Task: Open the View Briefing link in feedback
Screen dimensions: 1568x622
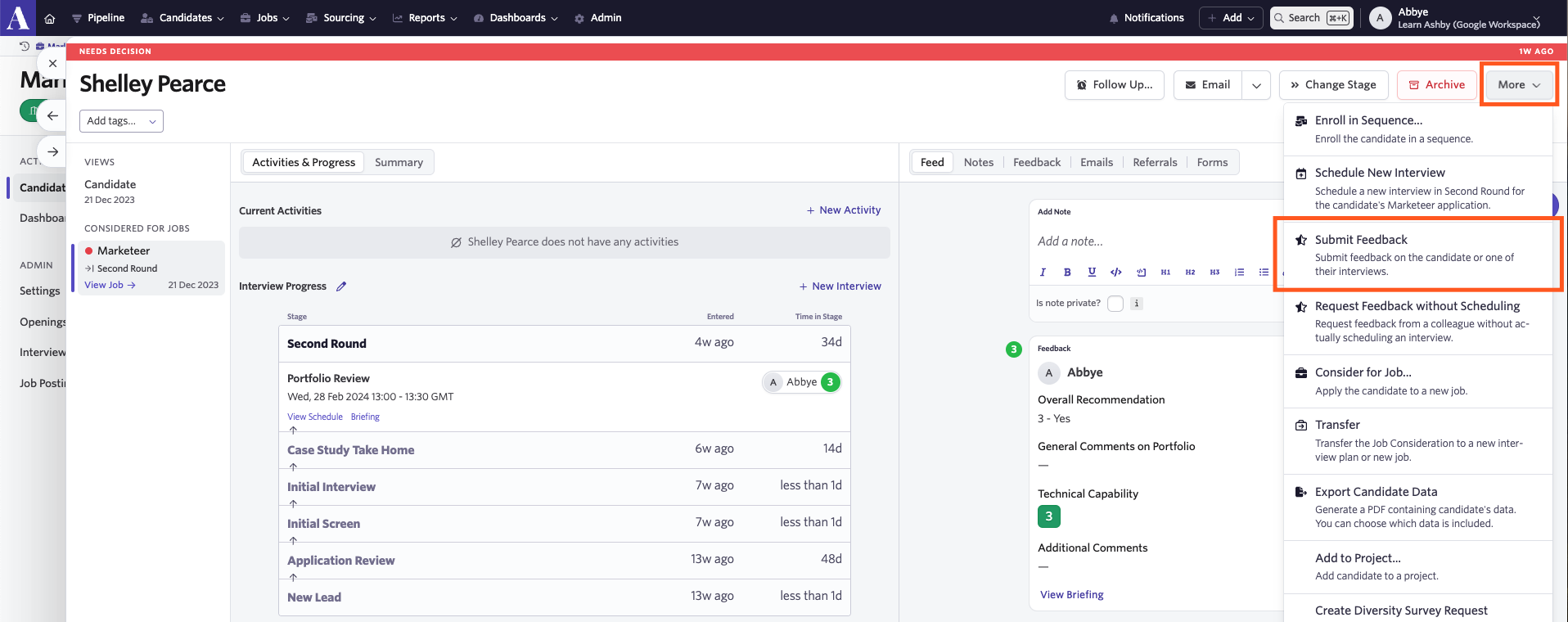Action: [1071, 595]
